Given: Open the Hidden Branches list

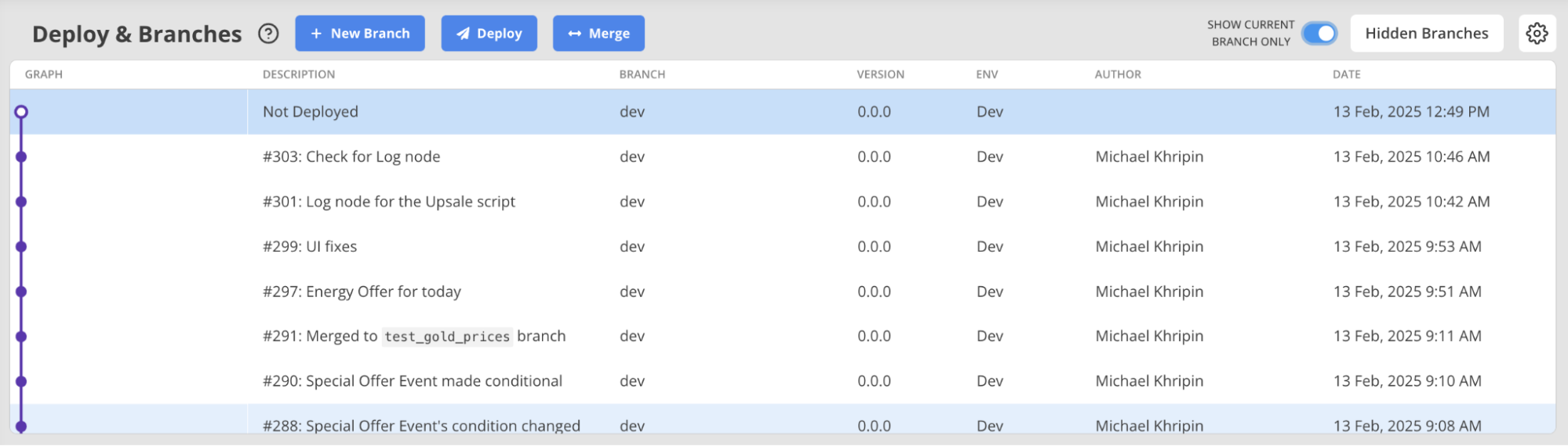Looking at the screenshot, I should [x=1426, y=34].
